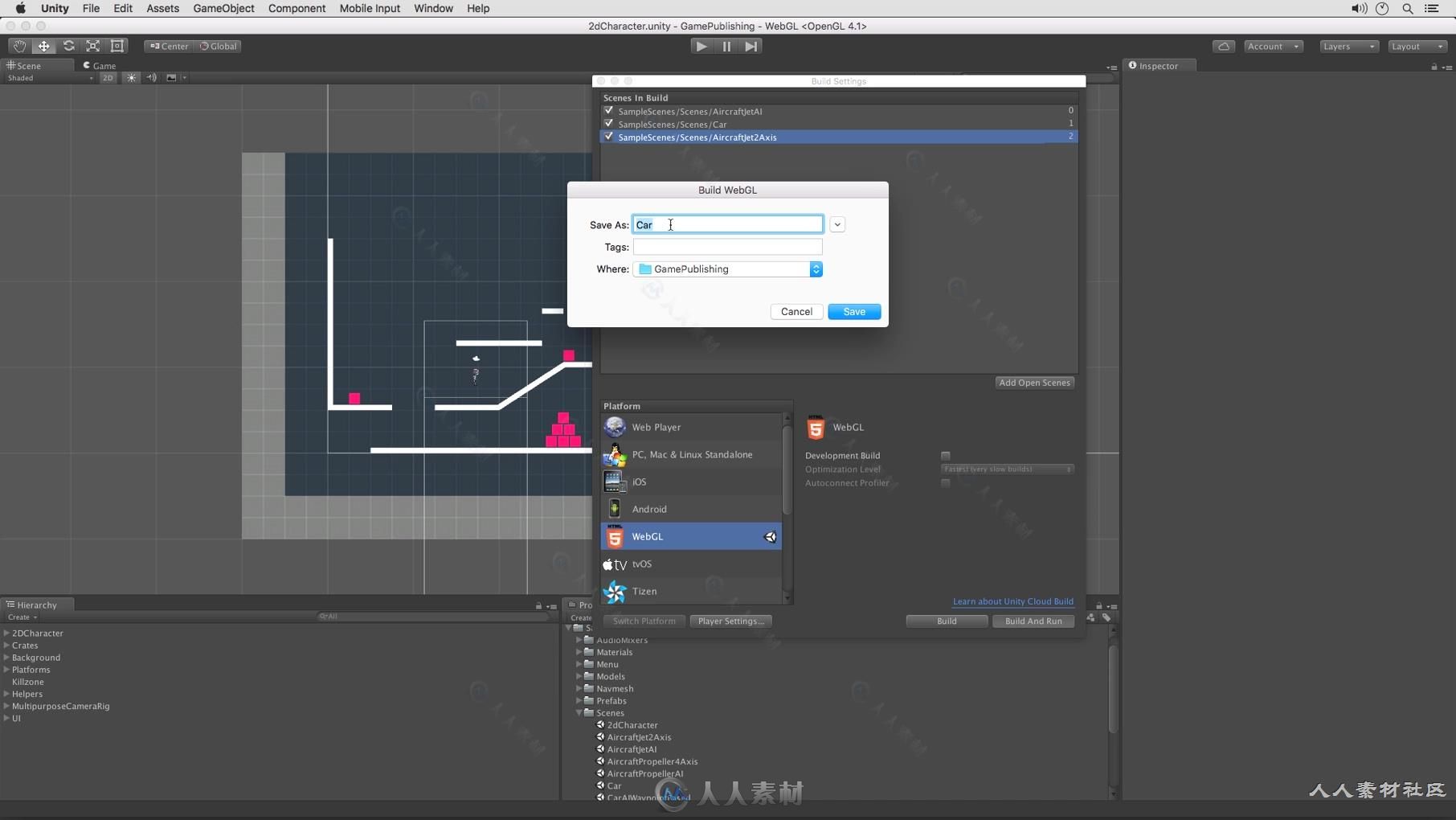Click Save in Build WebGL dialog
Viewport: 1456px width, 820px height.
[854, 312]
